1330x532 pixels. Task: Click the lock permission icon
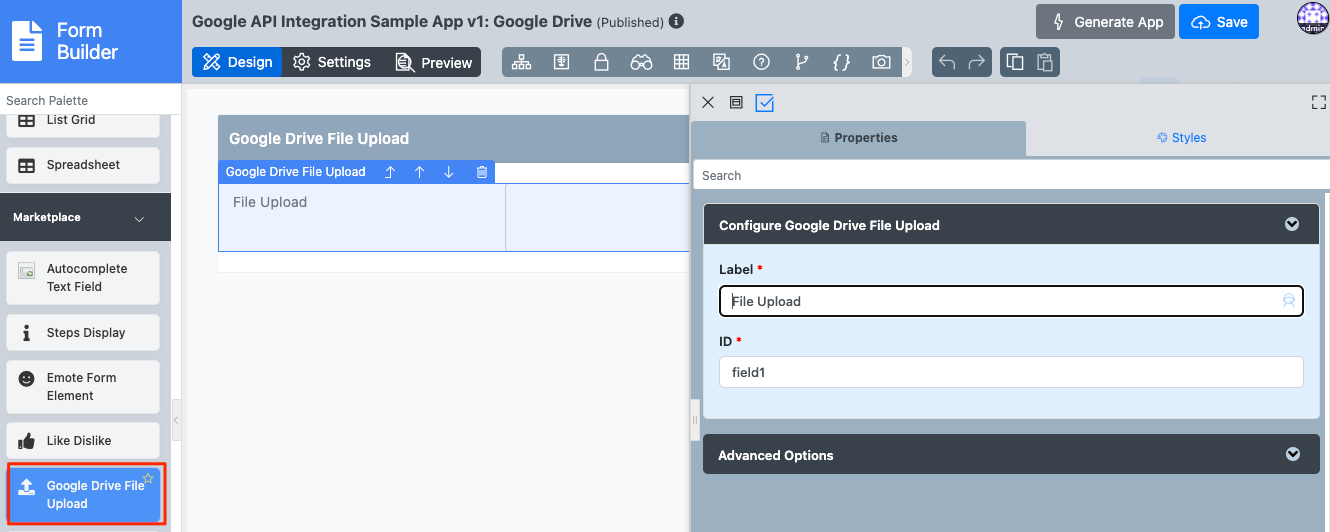click(601, 62)
